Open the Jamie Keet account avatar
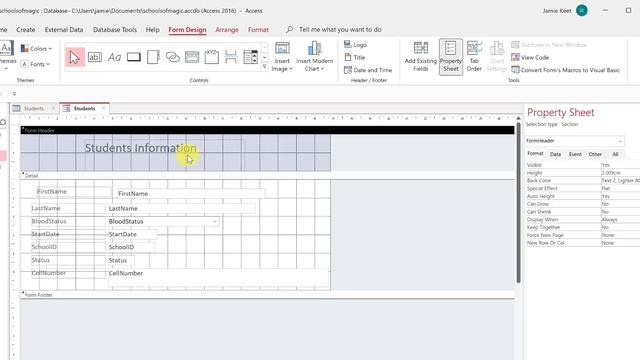This screenshot has height=360, width=640. click(582, 11)
